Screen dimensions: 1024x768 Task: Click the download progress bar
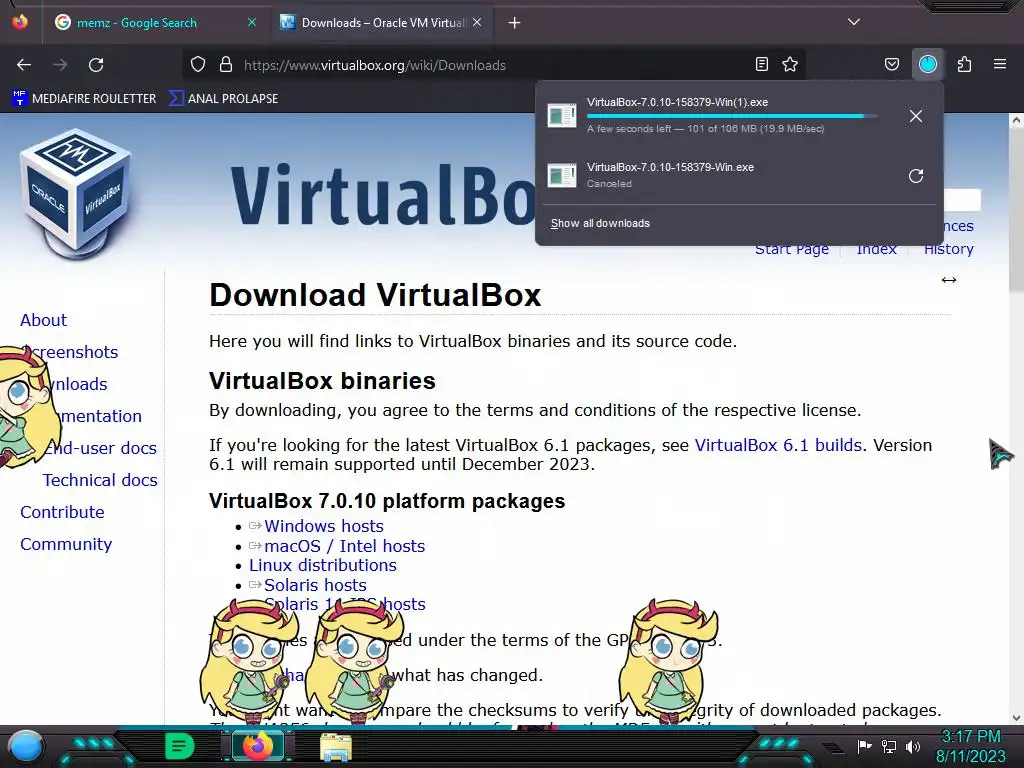tap(732, 116)
